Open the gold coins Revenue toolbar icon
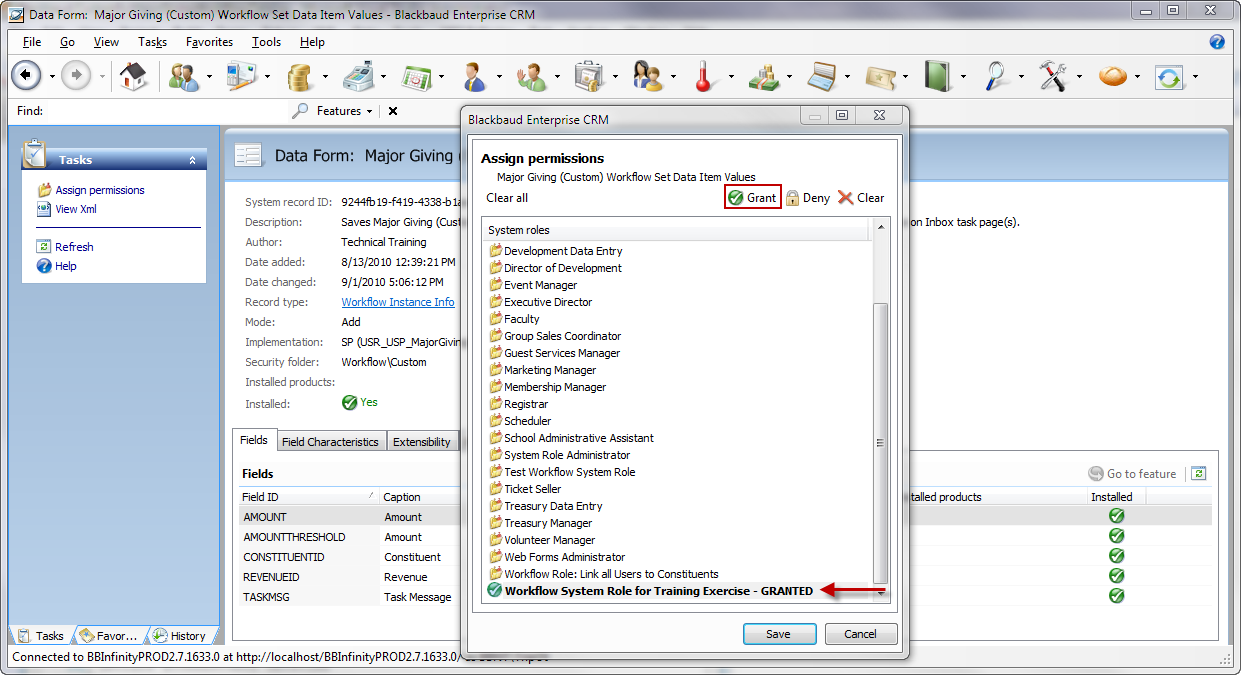 click(298, 76)
